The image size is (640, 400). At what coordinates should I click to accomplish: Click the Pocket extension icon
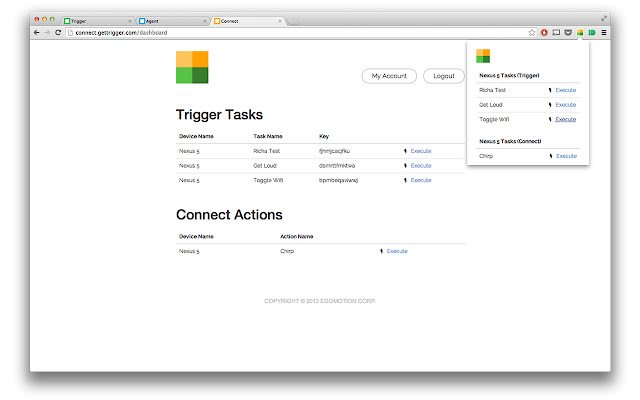[568, 33]
